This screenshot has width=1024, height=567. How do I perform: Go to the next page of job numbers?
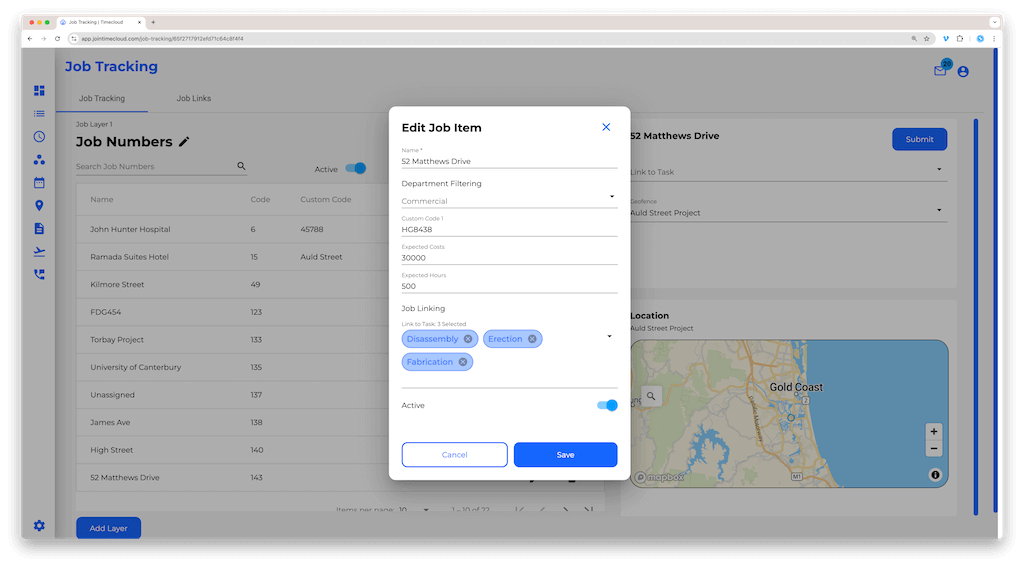[x=566, y=509]
